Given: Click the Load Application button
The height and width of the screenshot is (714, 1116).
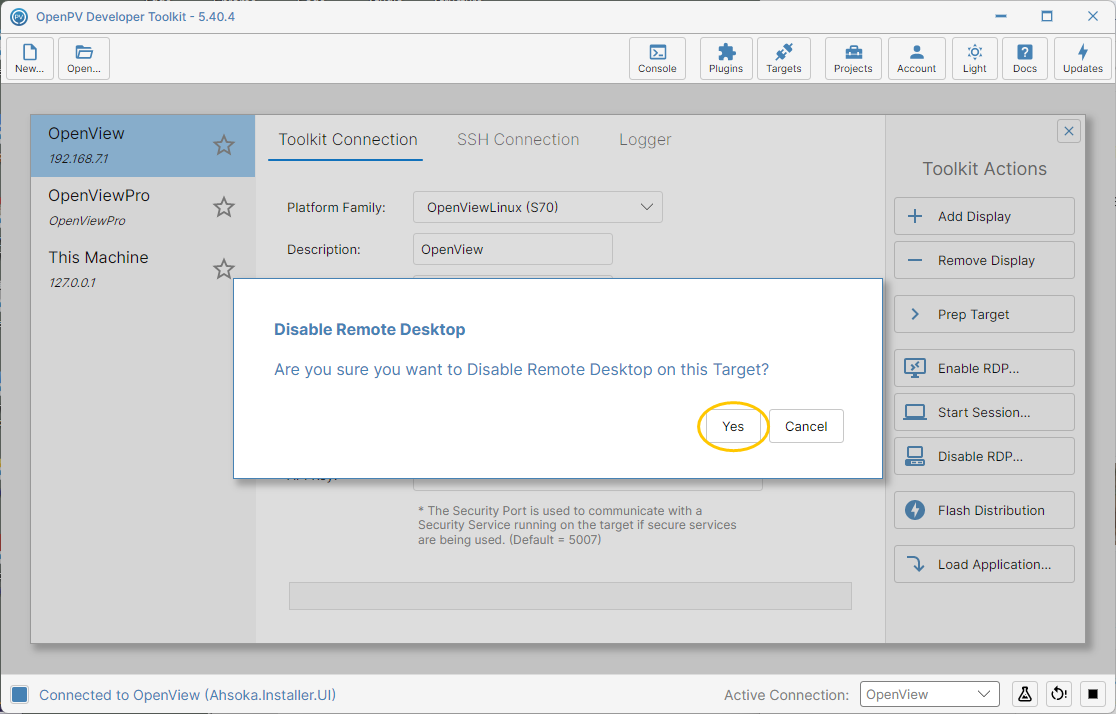Looking at the screenshot, I should coord(984,565).
